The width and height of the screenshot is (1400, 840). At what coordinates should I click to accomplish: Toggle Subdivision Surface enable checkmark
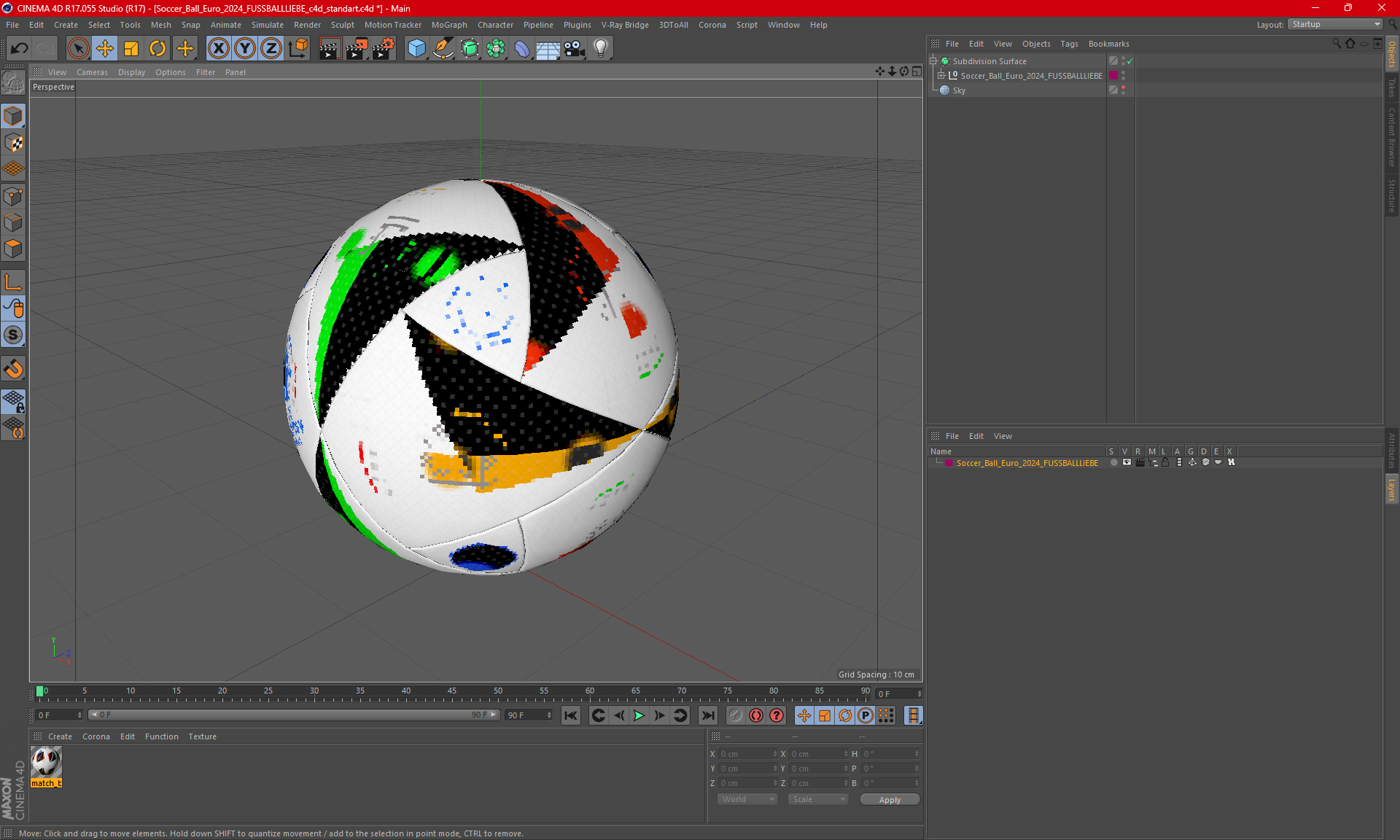1129,61
